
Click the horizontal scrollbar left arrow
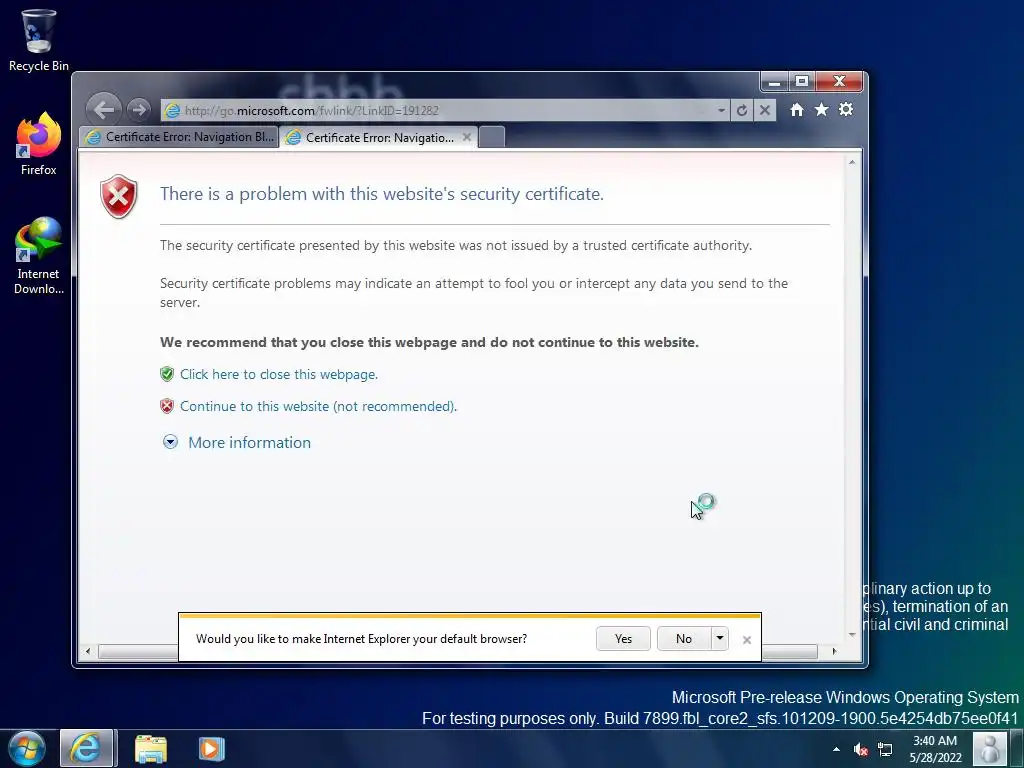tap(88, 651)
